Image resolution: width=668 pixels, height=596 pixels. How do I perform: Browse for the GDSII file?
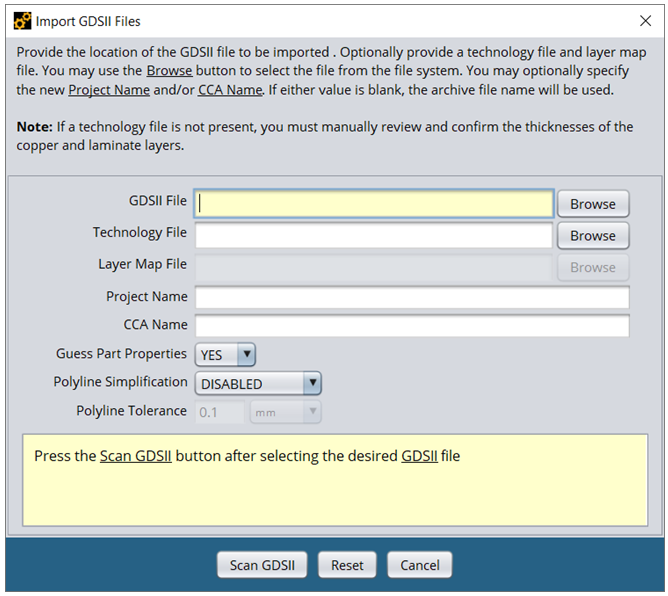pyautogui.click(x=592, y=203)
